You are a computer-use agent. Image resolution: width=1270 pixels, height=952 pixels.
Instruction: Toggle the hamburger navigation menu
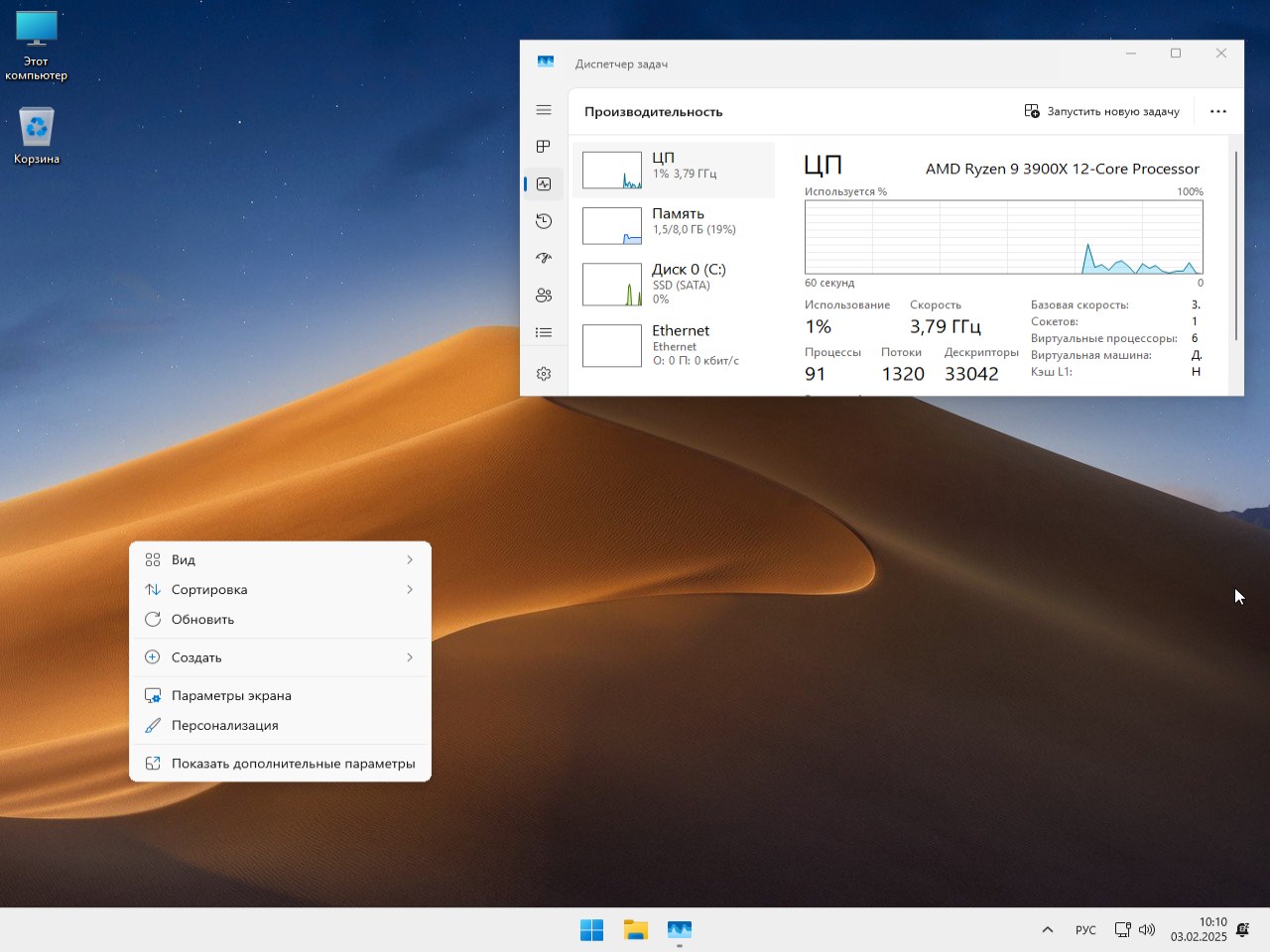pos(543,110)
